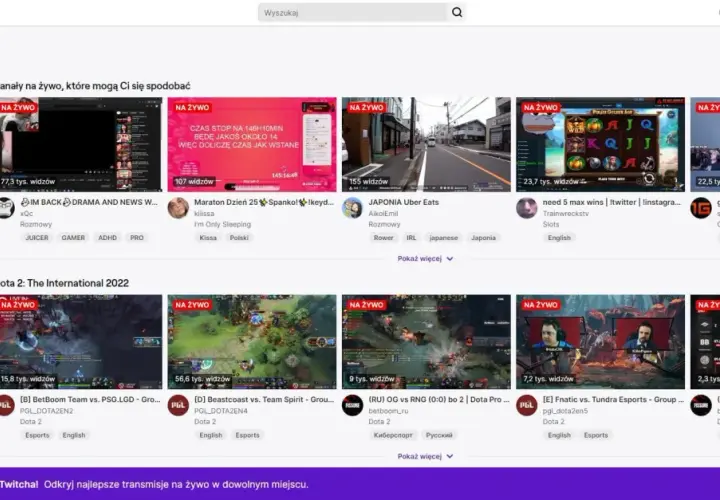Screen dimensions: 720x500
Task: Open Dota 2 category under PGL_DOTA2EN4
Action: 205,421
